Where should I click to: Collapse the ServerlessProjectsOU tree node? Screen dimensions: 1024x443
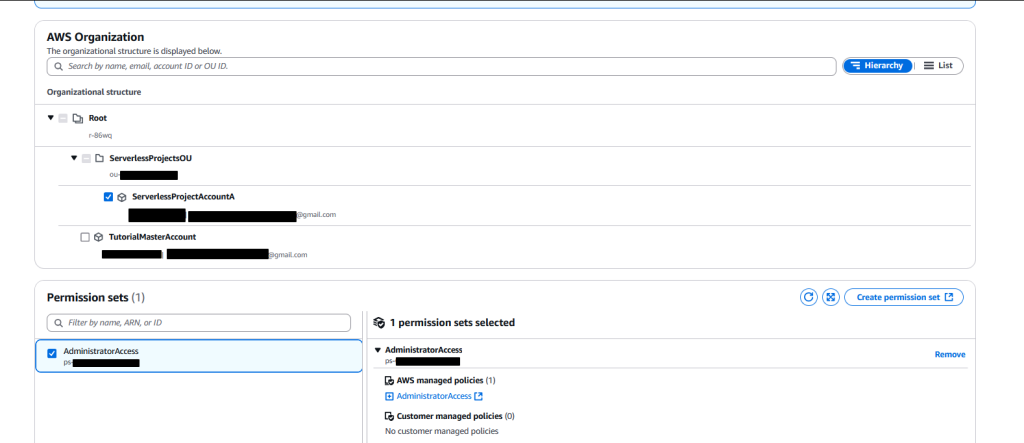click(x=74, y=158)
